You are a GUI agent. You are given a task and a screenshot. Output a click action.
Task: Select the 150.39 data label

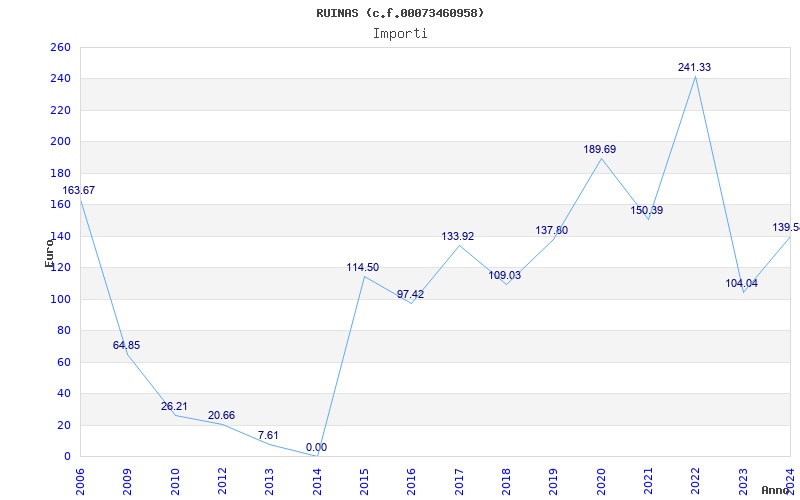click(646, 210)
